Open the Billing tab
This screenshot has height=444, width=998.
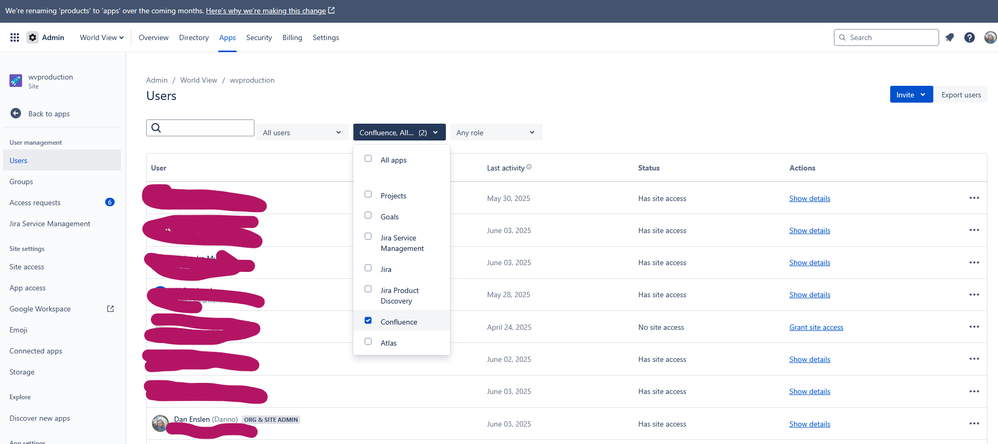pos(292,38)
